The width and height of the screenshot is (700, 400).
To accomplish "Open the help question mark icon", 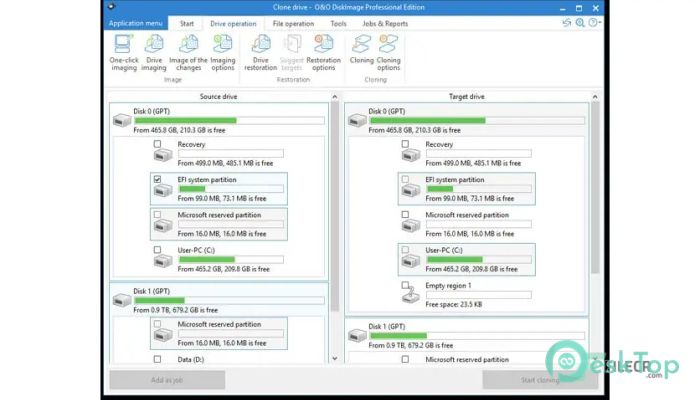I will point(593,23).
